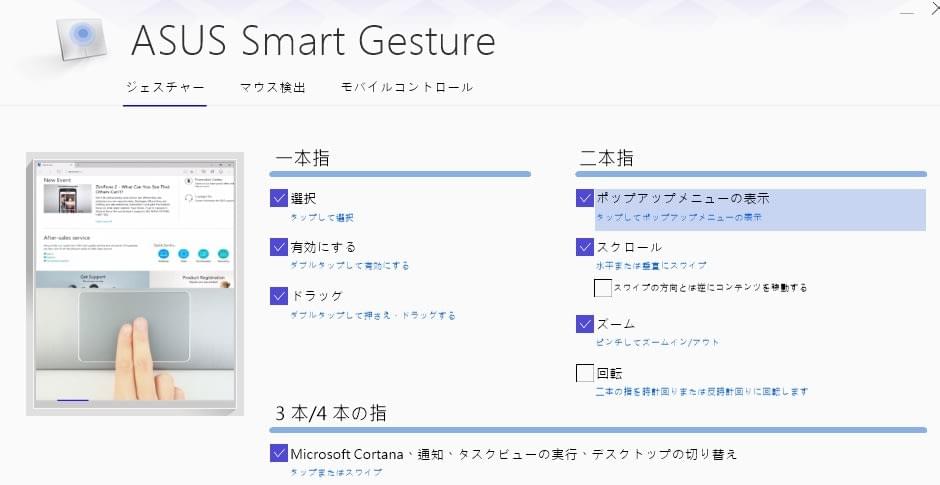Click the 二本指 section heading

click(606, 158)
